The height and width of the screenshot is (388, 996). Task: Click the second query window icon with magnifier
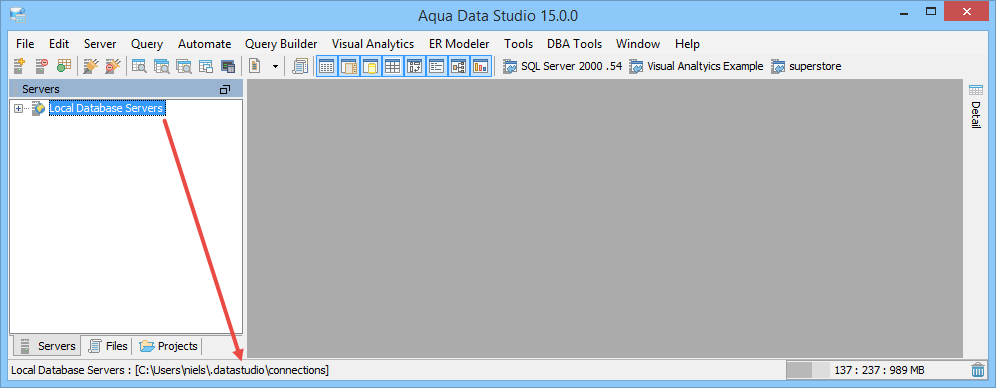tap(161, 65)
